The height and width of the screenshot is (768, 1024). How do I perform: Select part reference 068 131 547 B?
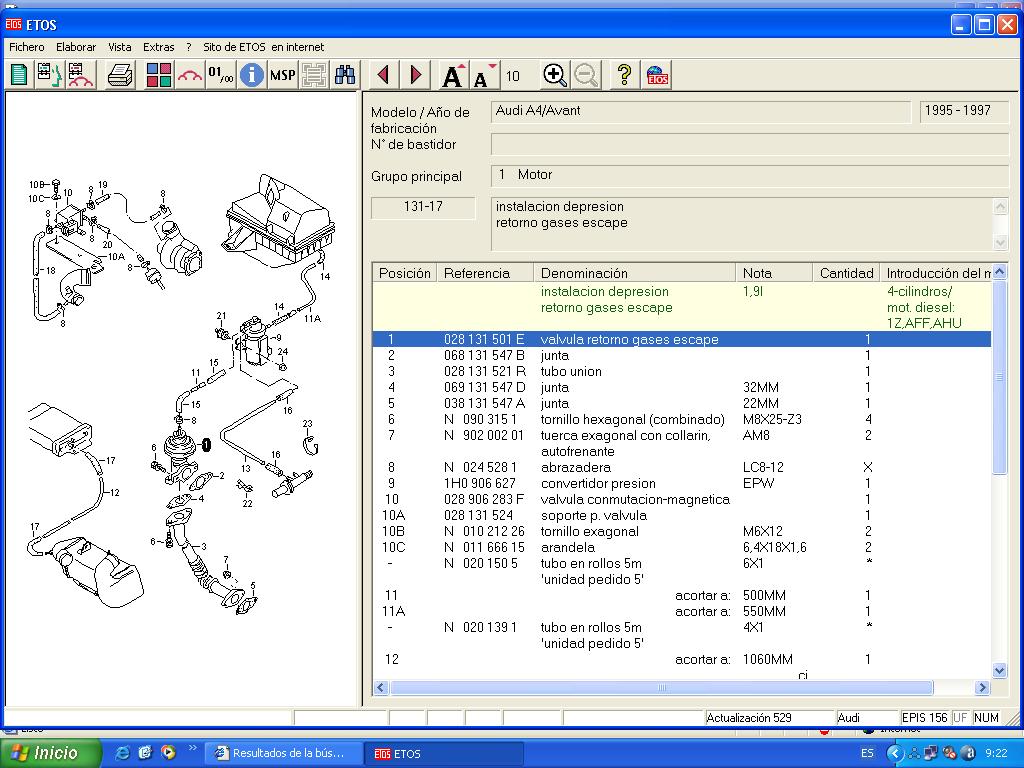tap(484, 355)
